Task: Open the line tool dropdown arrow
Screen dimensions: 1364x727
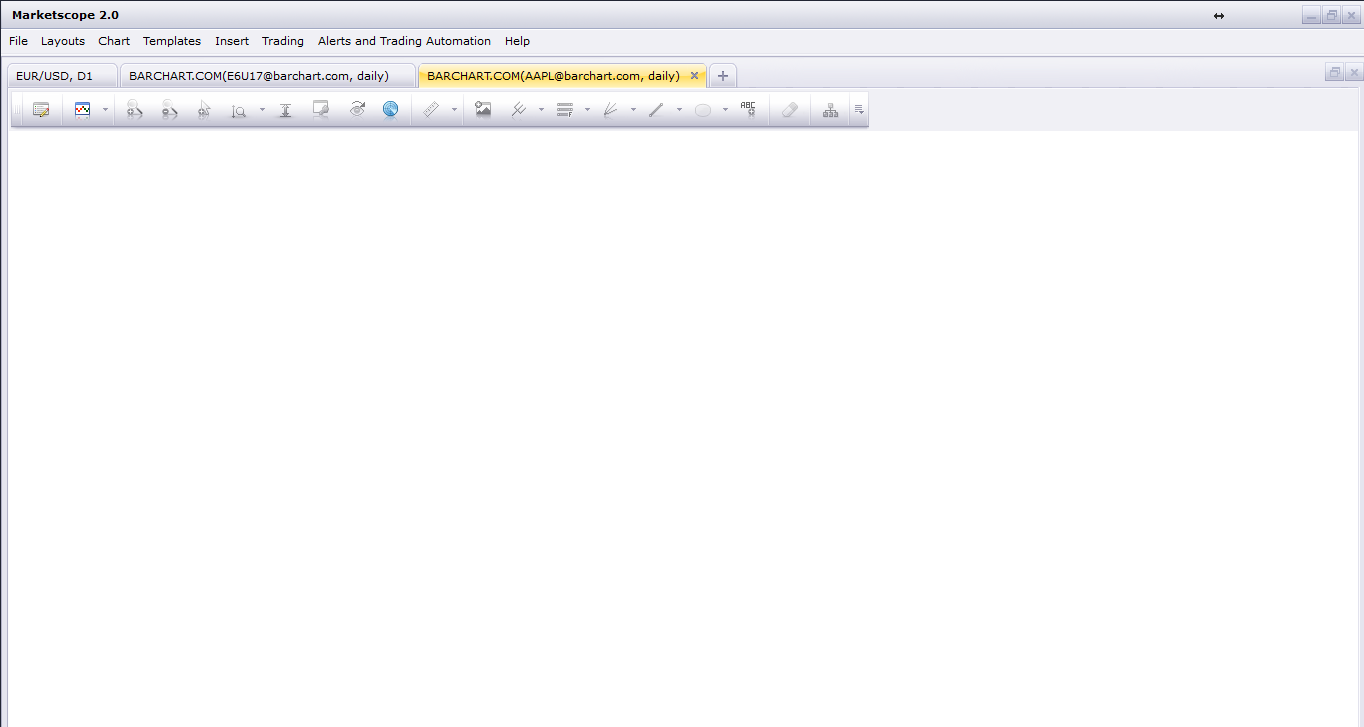Action: point(679,110)
